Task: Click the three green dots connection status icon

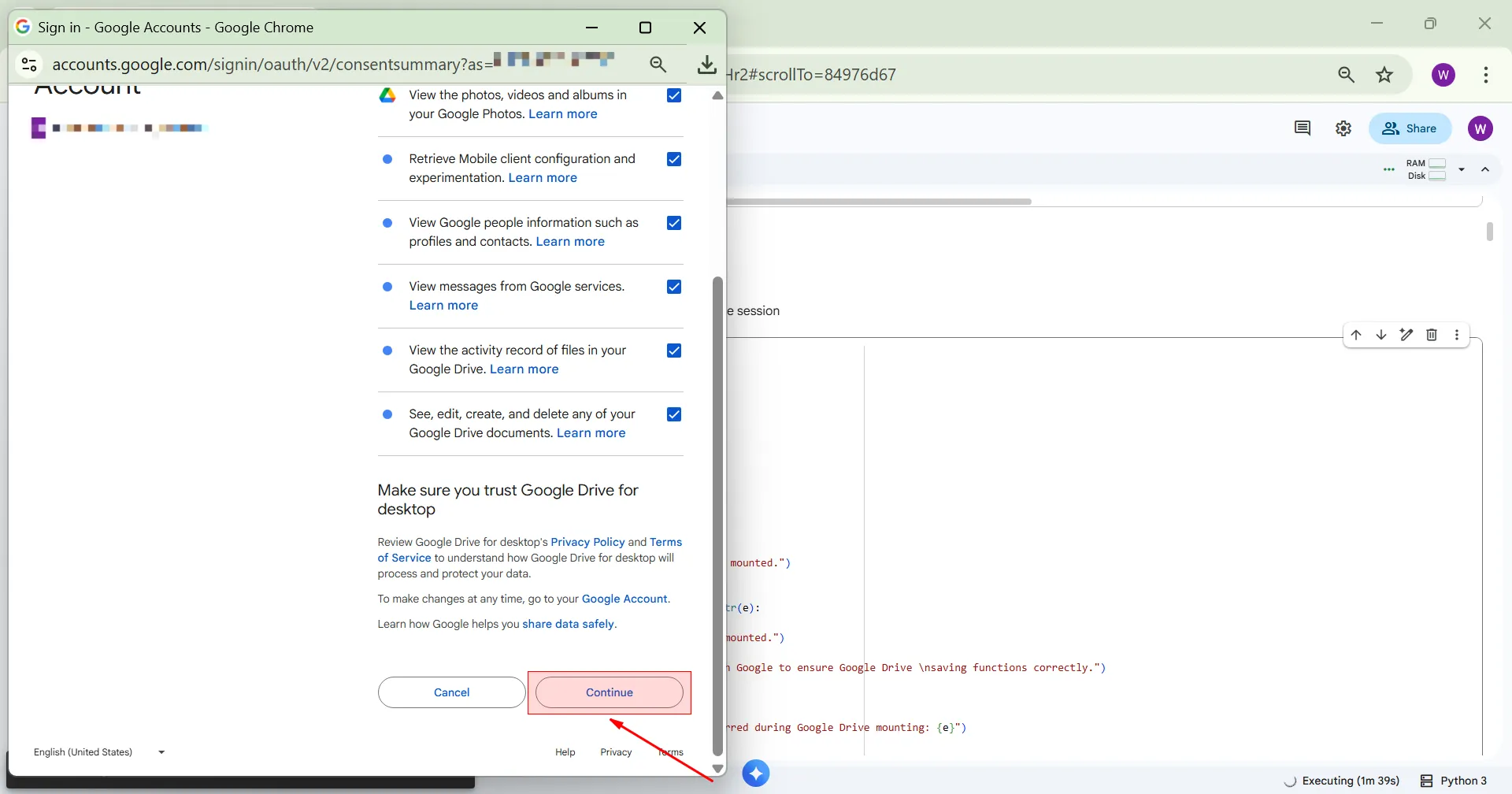Action: [1389, 169]
